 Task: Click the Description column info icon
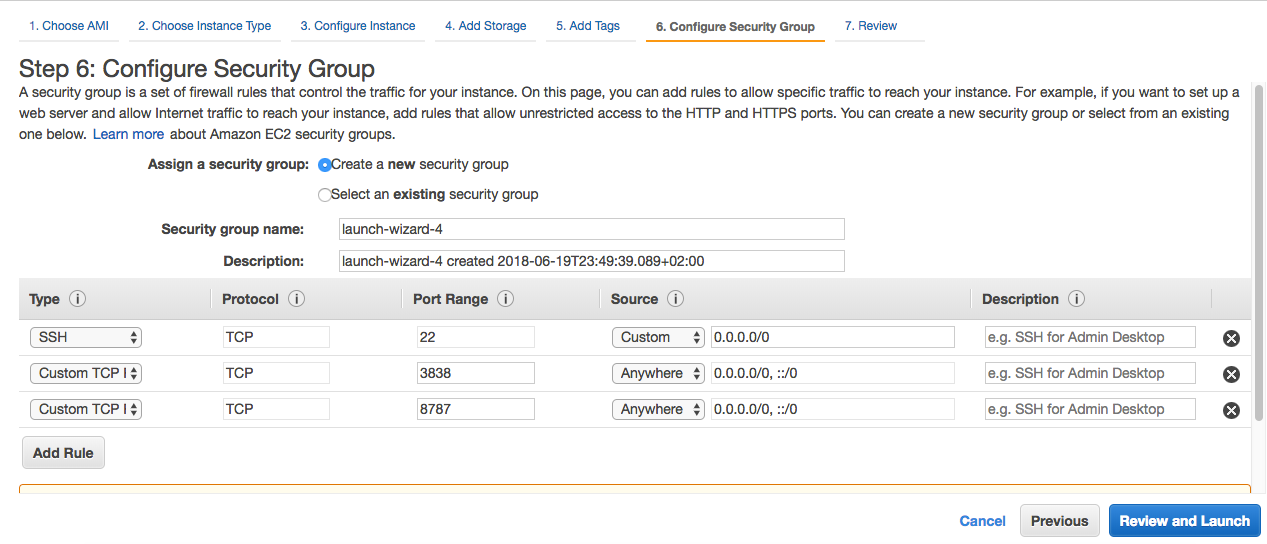(x=1076, y=299)
